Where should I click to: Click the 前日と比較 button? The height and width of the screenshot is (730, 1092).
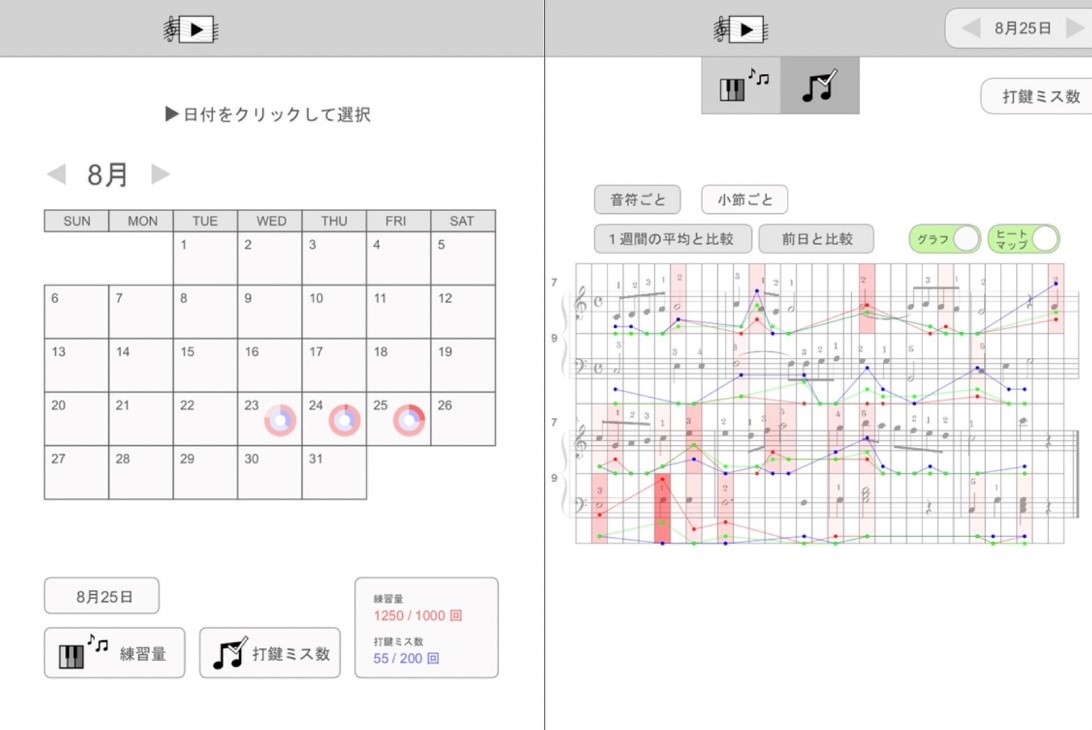click(816, 239)
